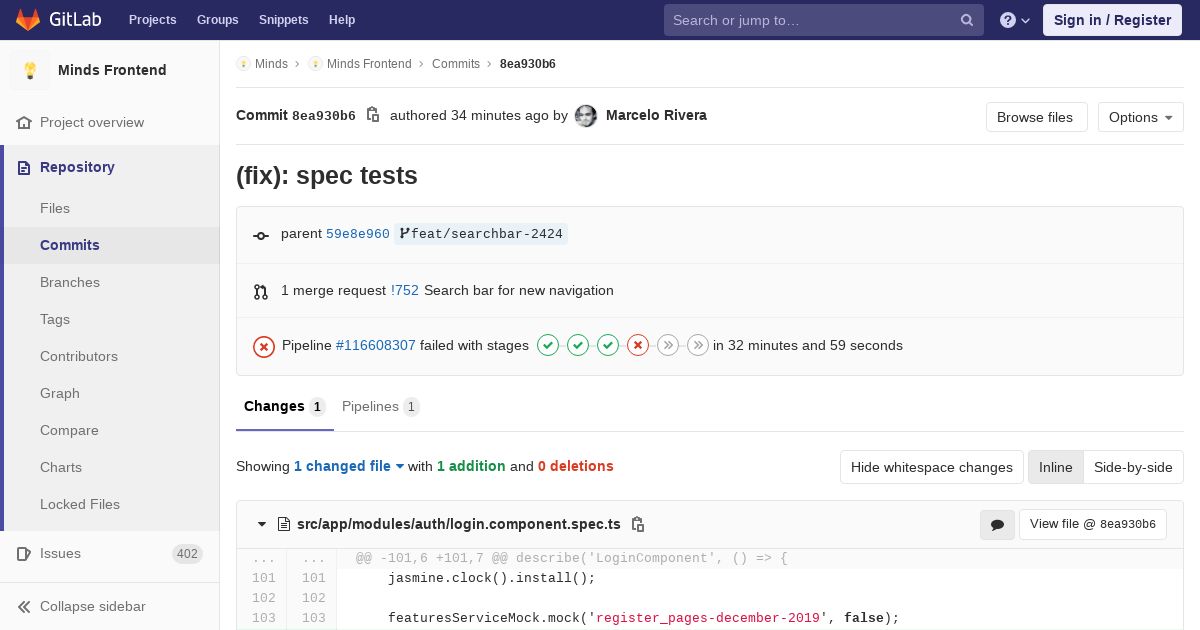Open merge request !752 link
The width and height of the screenshot is (1200, 630).
(405, 290)
